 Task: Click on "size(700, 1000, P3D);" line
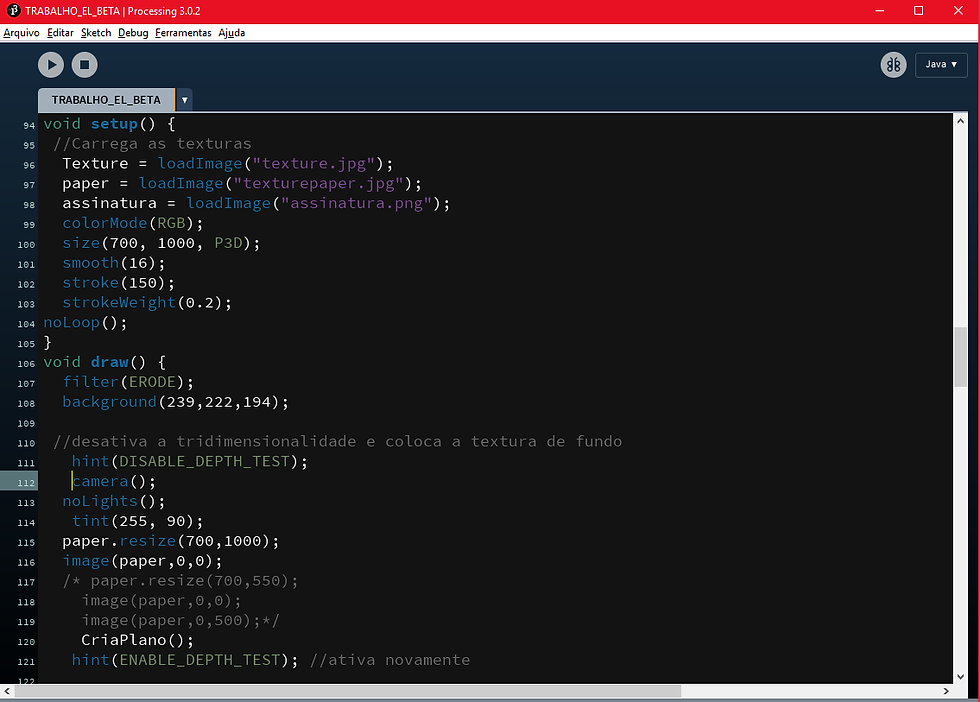pos(161,243)
